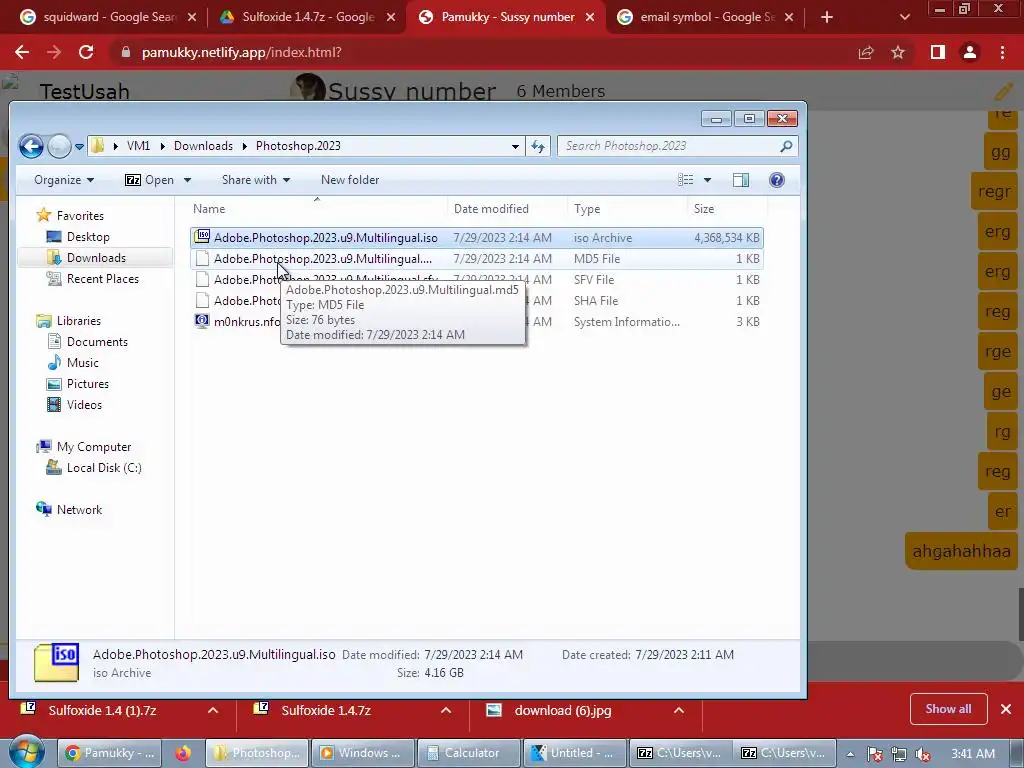Open the Chrome profile icon
The height and width of the screenshot is (768, 1024).
(x=970, y=52)
